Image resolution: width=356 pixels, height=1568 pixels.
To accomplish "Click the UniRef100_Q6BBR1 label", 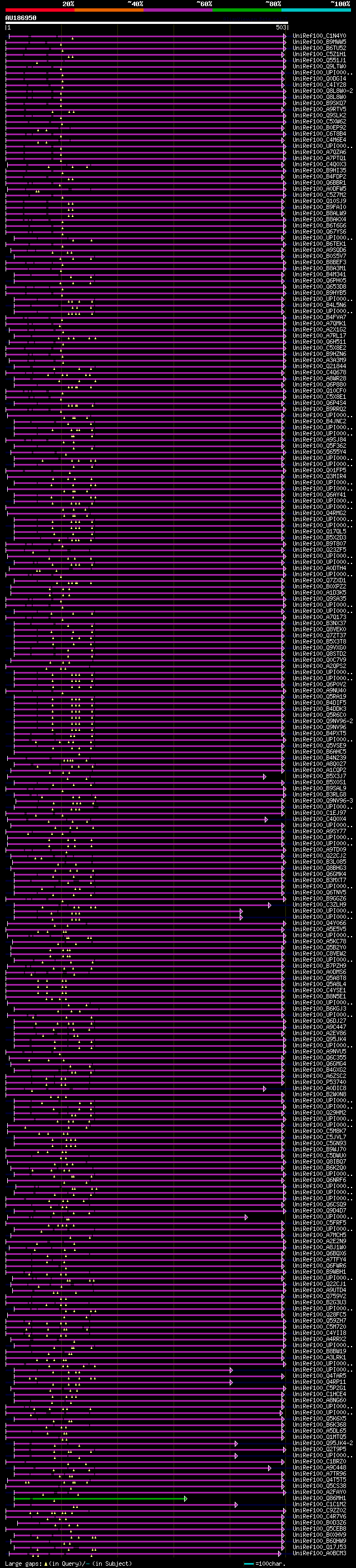I will 319,182.
